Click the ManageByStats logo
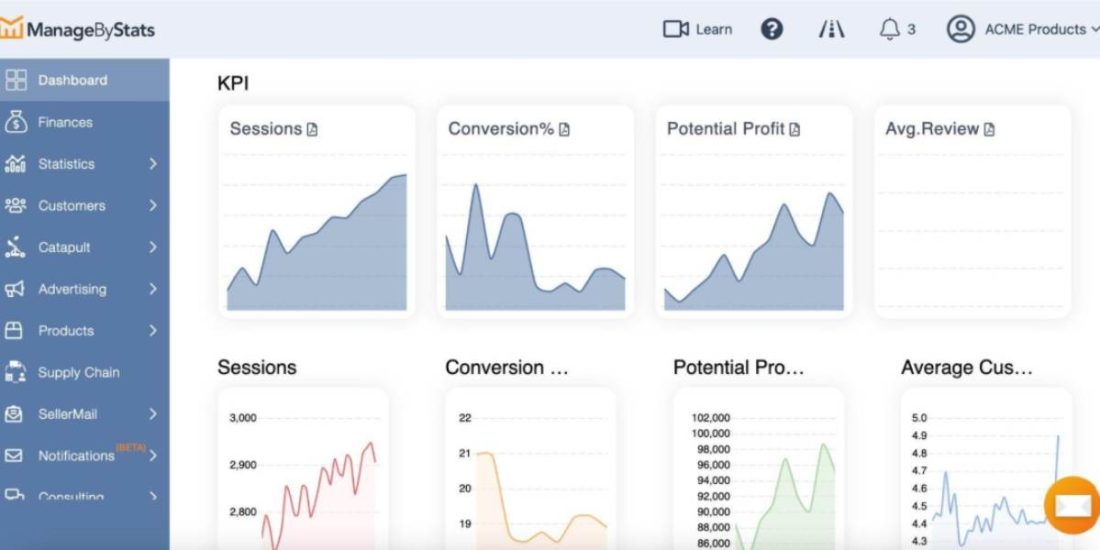1100x550 pixels. click(x=77, y=29)
